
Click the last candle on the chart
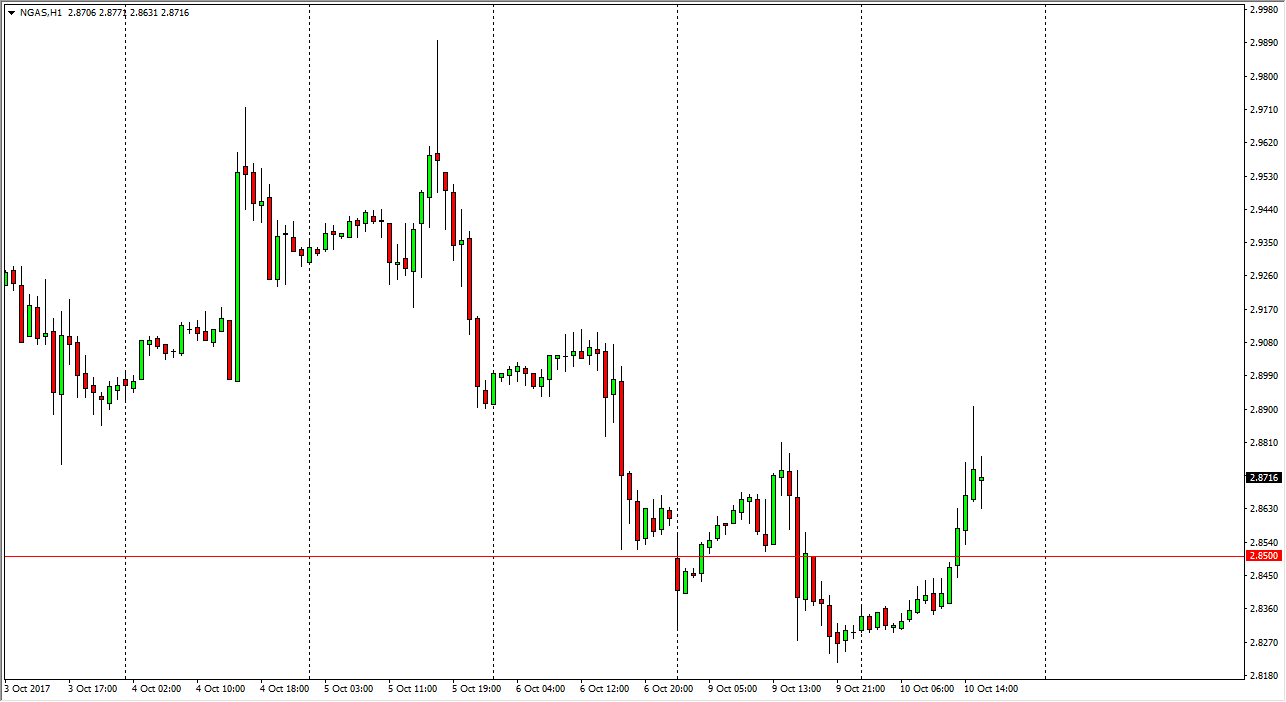click(982, 479)
